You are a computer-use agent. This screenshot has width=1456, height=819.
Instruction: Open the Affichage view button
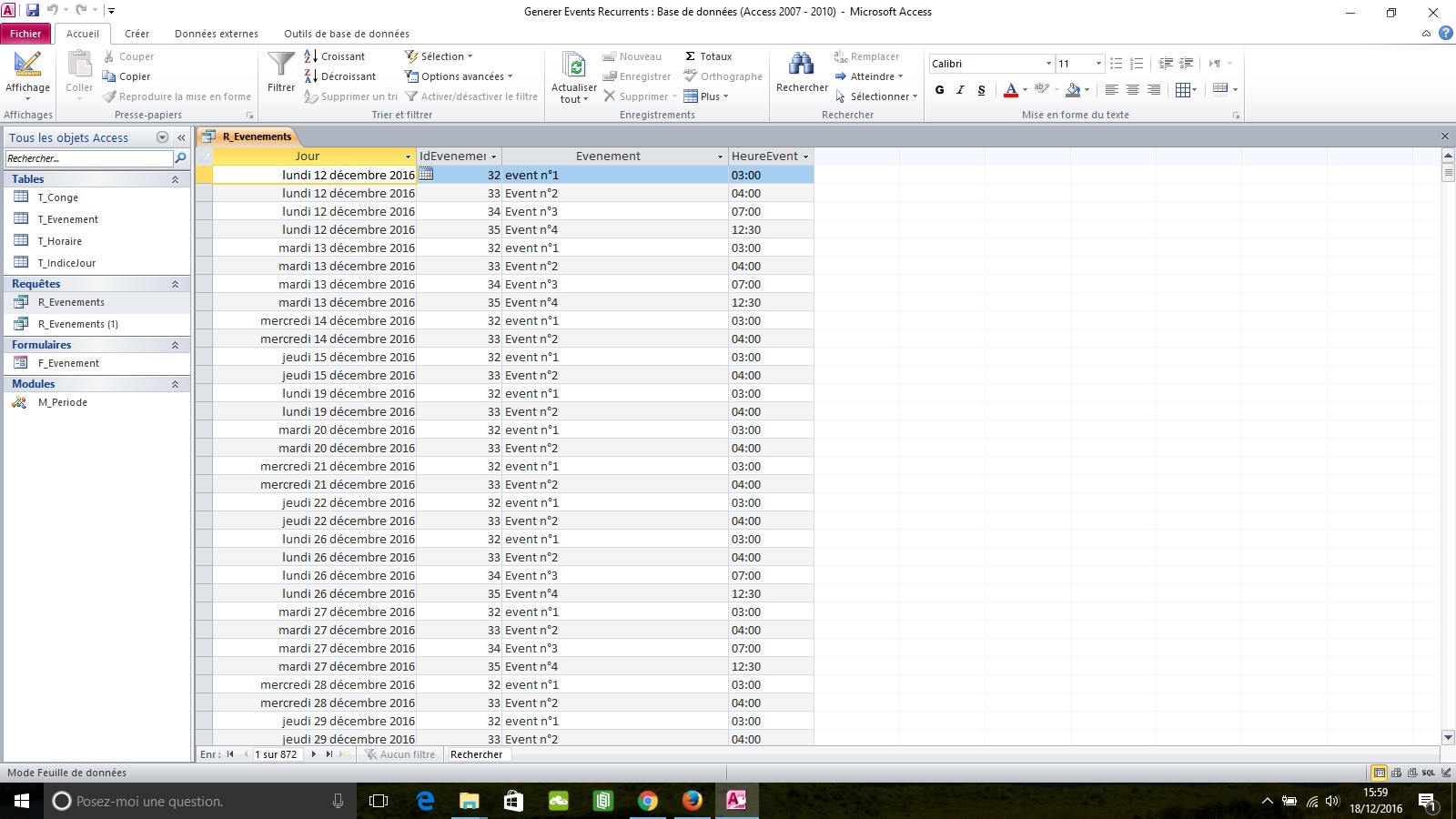[x=27, y=75]
